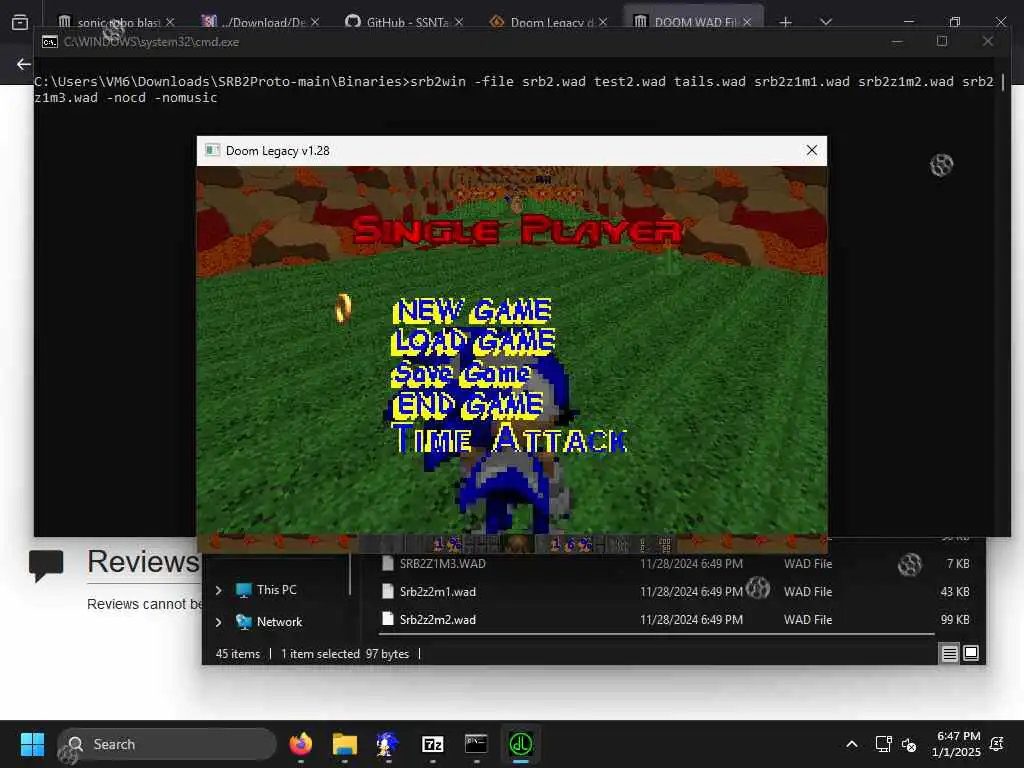Open browser tab overview icon
The width and height of the screenshot is (1024, 768).
[20, 22]
